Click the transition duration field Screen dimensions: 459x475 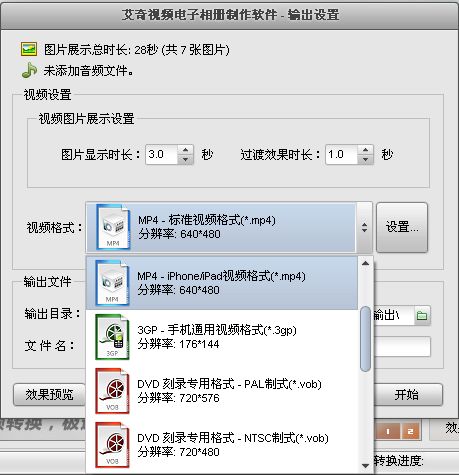(x=342, y=155)
